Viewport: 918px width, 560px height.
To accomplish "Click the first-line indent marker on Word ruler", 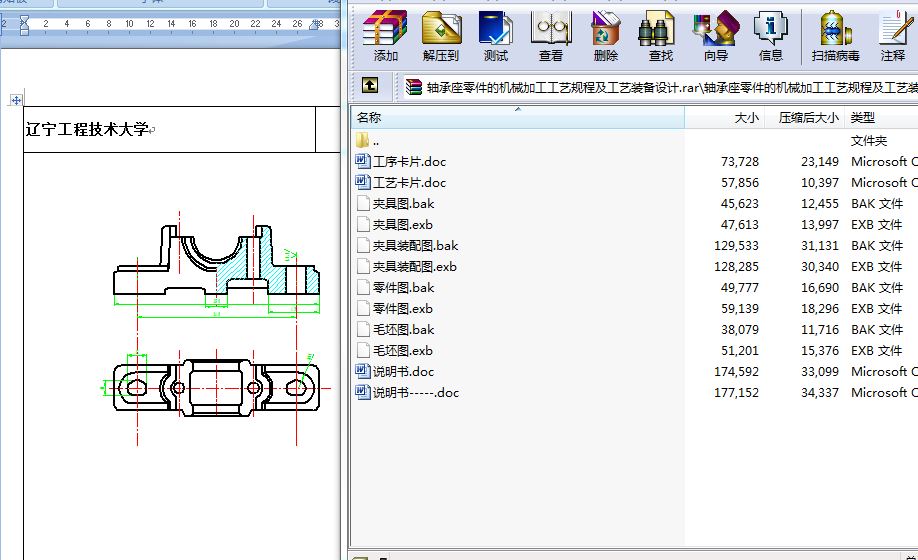I will point(24,20).
